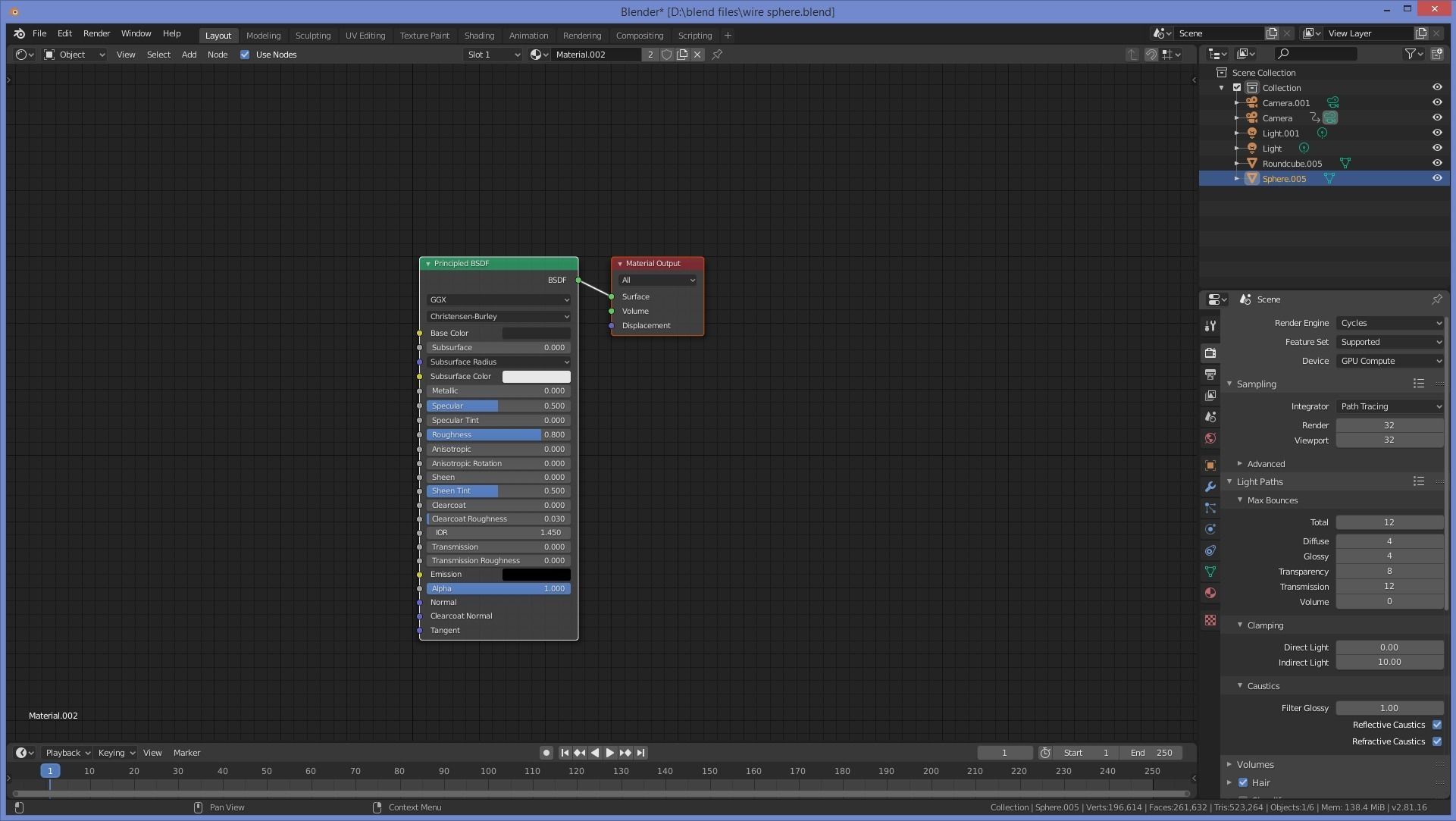Image resolution: width=1456 pixels, height=821 pixels.
Task: Open the Texture properties checker icon
Action: click(1210, 620)
